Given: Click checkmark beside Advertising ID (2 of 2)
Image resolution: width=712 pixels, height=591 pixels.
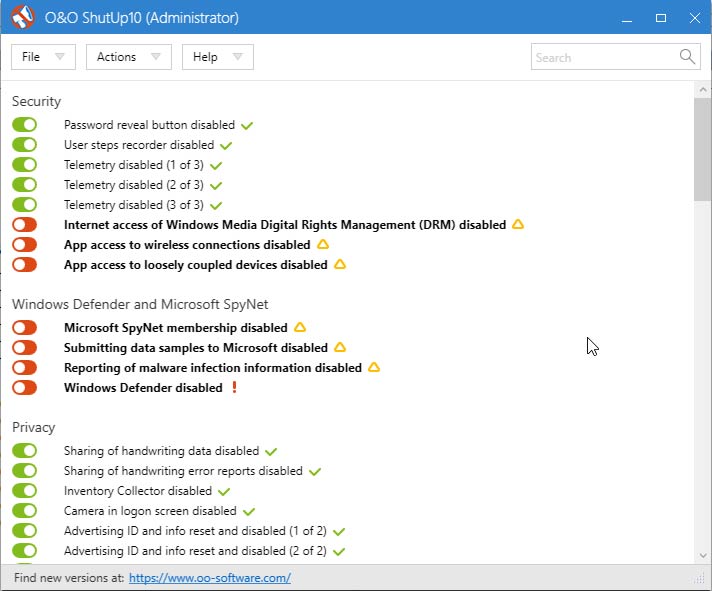Looking at the screenshot, I should (x=339, y=552).
